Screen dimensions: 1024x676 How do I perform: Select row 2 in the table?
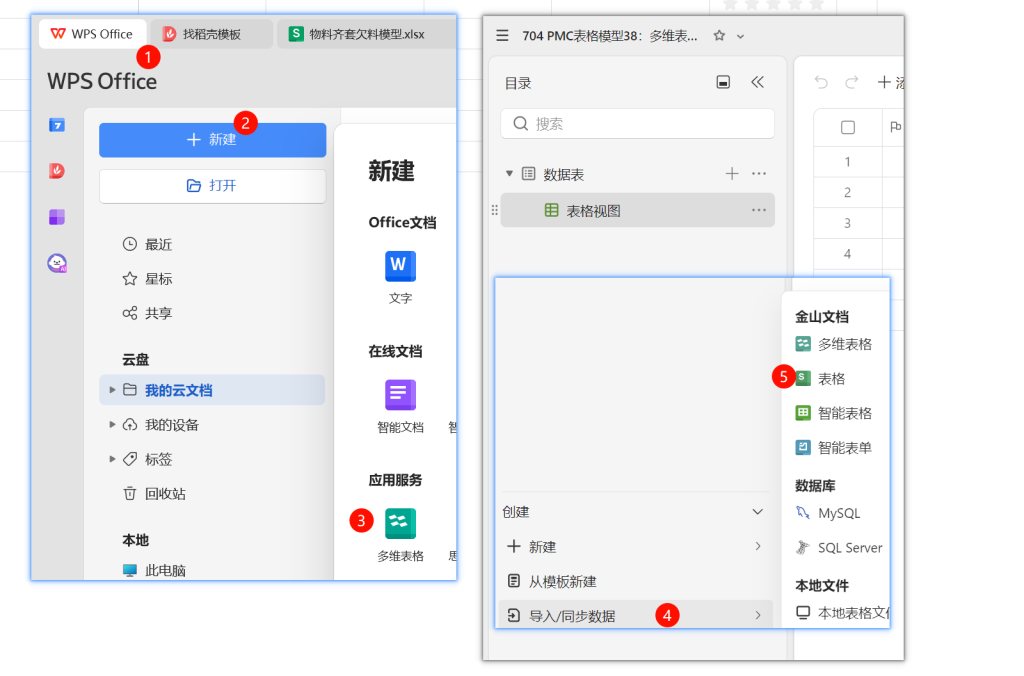(x=847, y=193)
